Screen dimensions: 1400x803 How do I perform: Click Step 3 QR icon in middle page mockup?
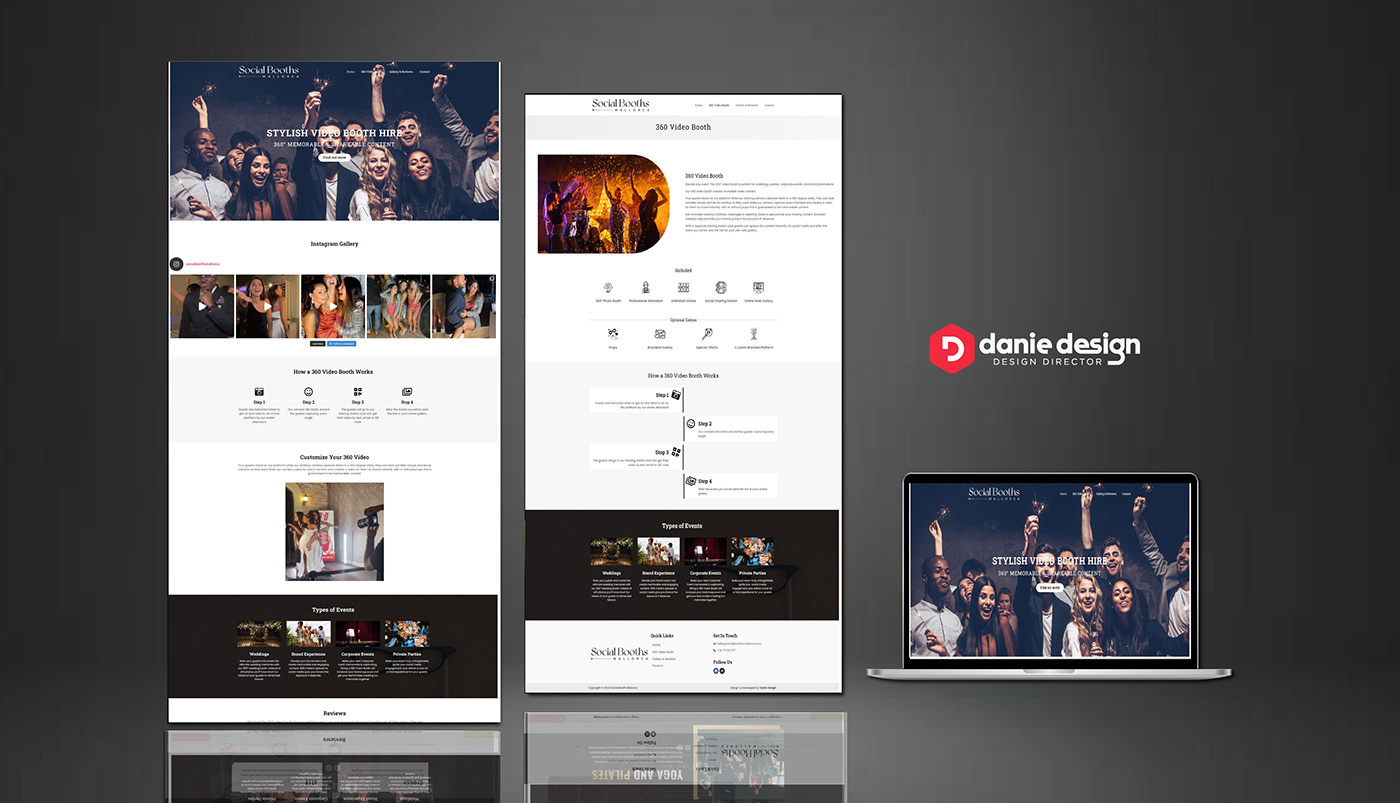click(x=676, y=452)
